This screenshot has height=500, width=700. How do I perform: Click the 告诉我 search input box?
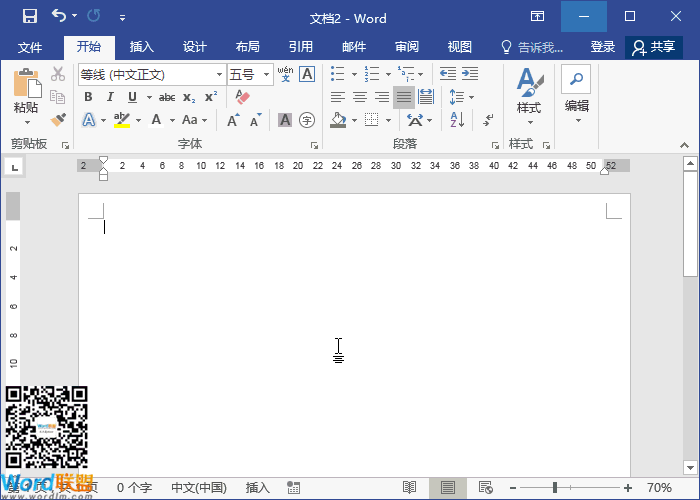click(539, 47)
